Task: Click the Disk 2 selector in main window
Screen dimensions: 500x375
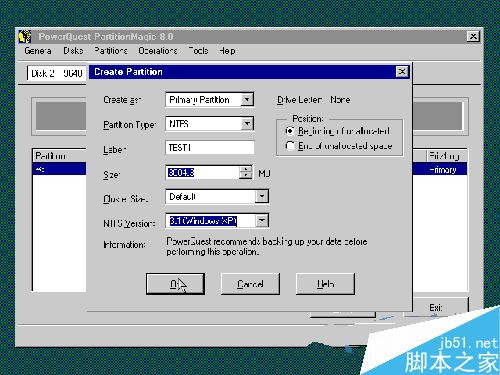Action: (57, 73)
